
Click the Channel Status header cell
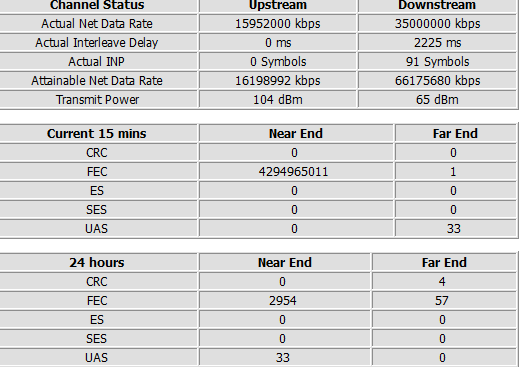pos(97,6)
